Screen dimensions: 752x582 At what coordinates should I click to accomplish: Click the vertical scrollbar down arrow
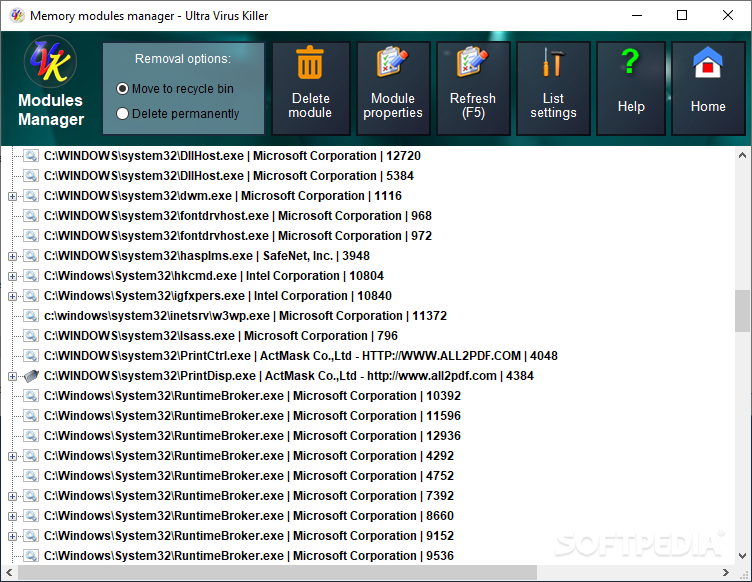click(742, 556)
